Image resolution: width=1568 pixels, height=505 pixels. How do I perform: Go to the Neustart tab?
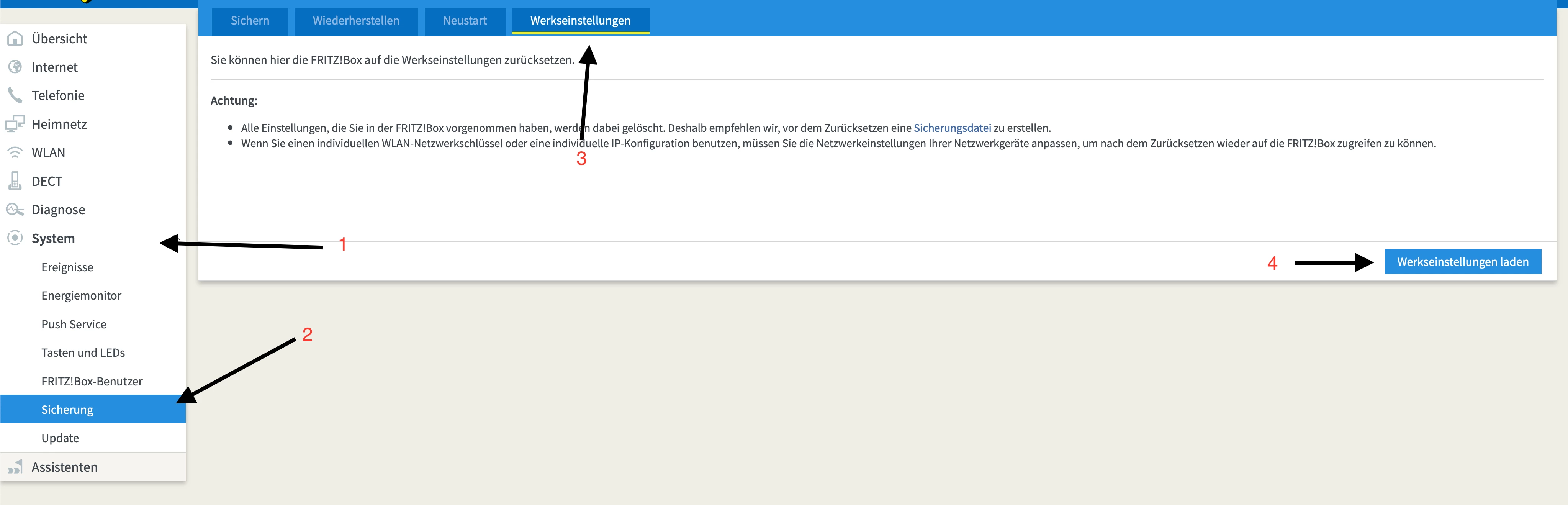(x=465, y=21)
